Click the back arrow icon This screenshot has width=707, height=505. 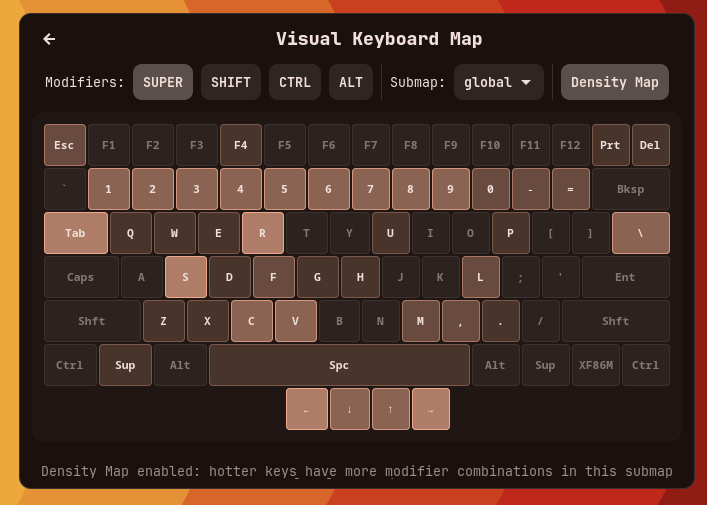click(x=49, y=39)
